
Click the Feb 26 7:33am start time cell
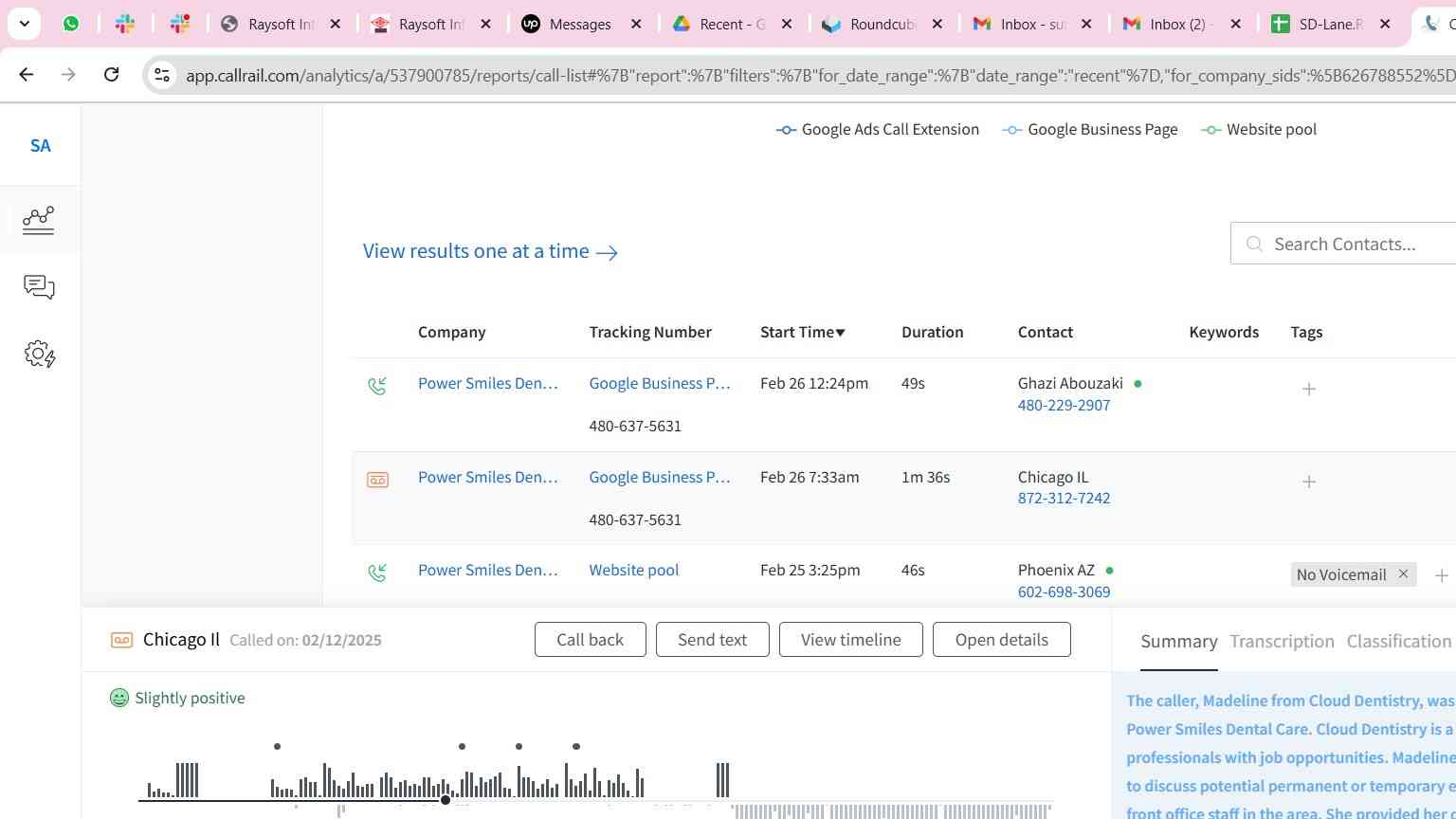click(x=810, y=477)
